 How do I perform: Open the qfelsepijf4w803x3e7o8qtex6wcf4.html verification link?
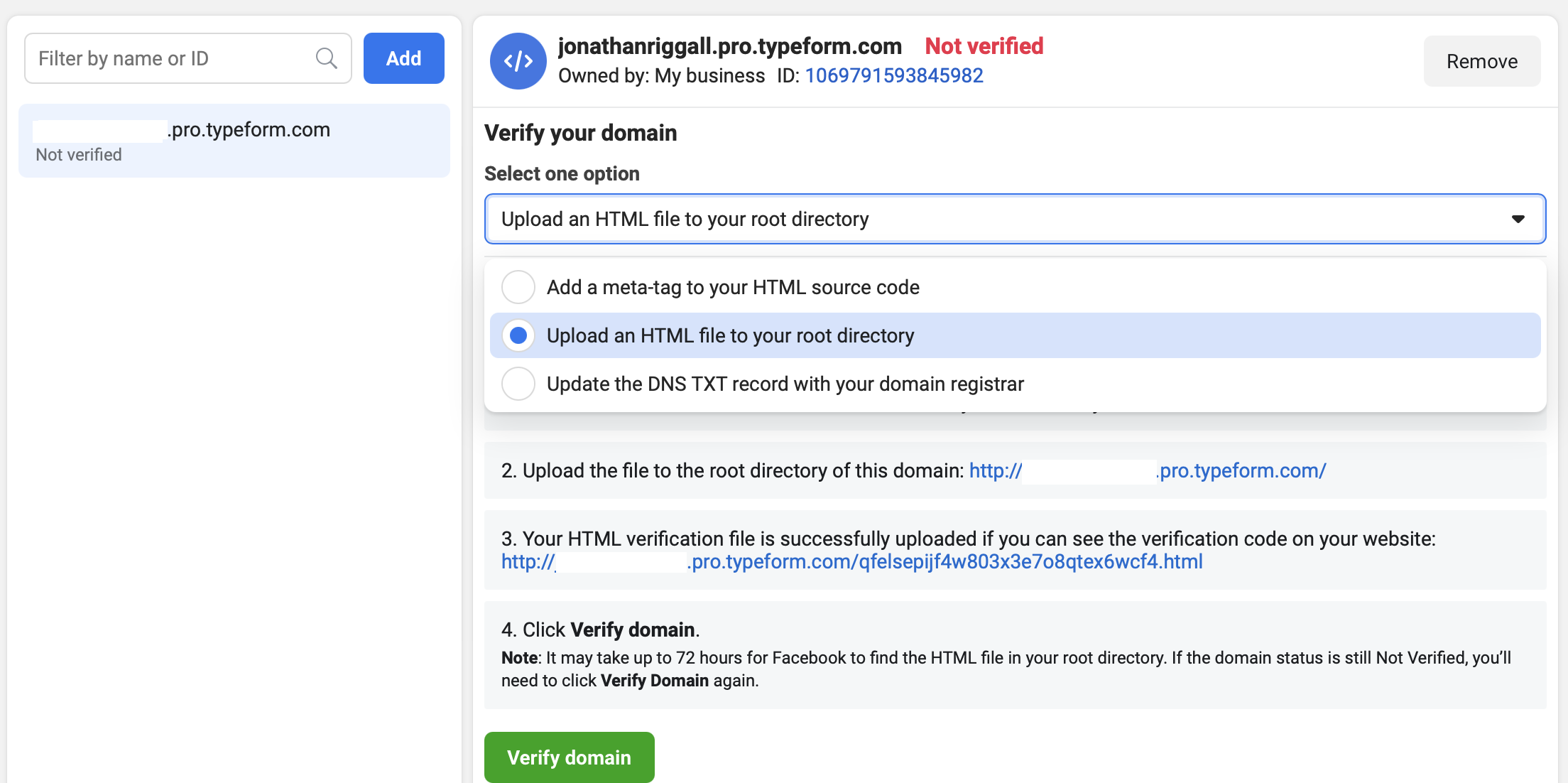[x=852, y=561]
